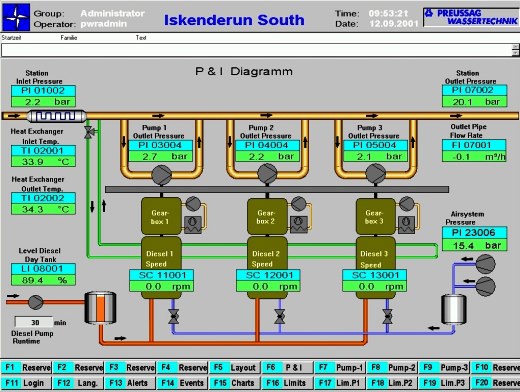The width and height of the screenshot is (520, 392).
Task: Open F13 Alerts list
Action: (x=130, y=383)
